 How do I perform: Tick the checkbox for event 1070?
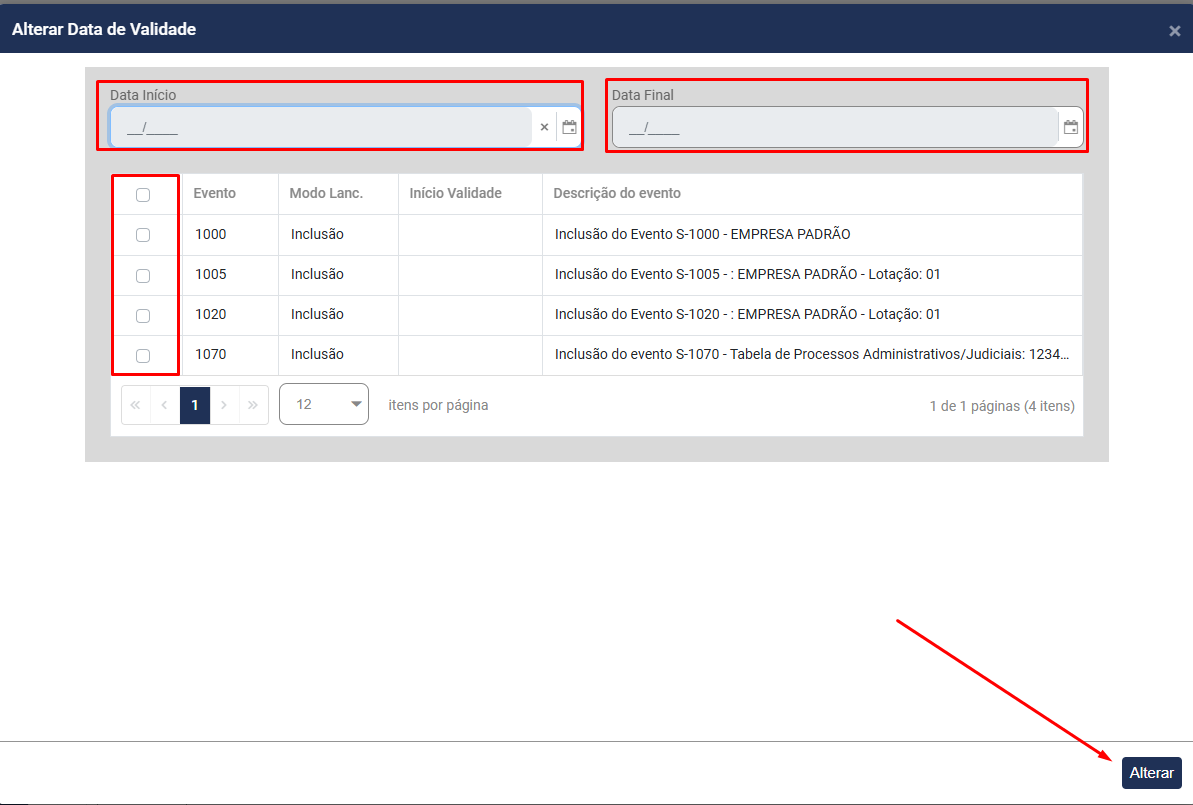[143, 355]
